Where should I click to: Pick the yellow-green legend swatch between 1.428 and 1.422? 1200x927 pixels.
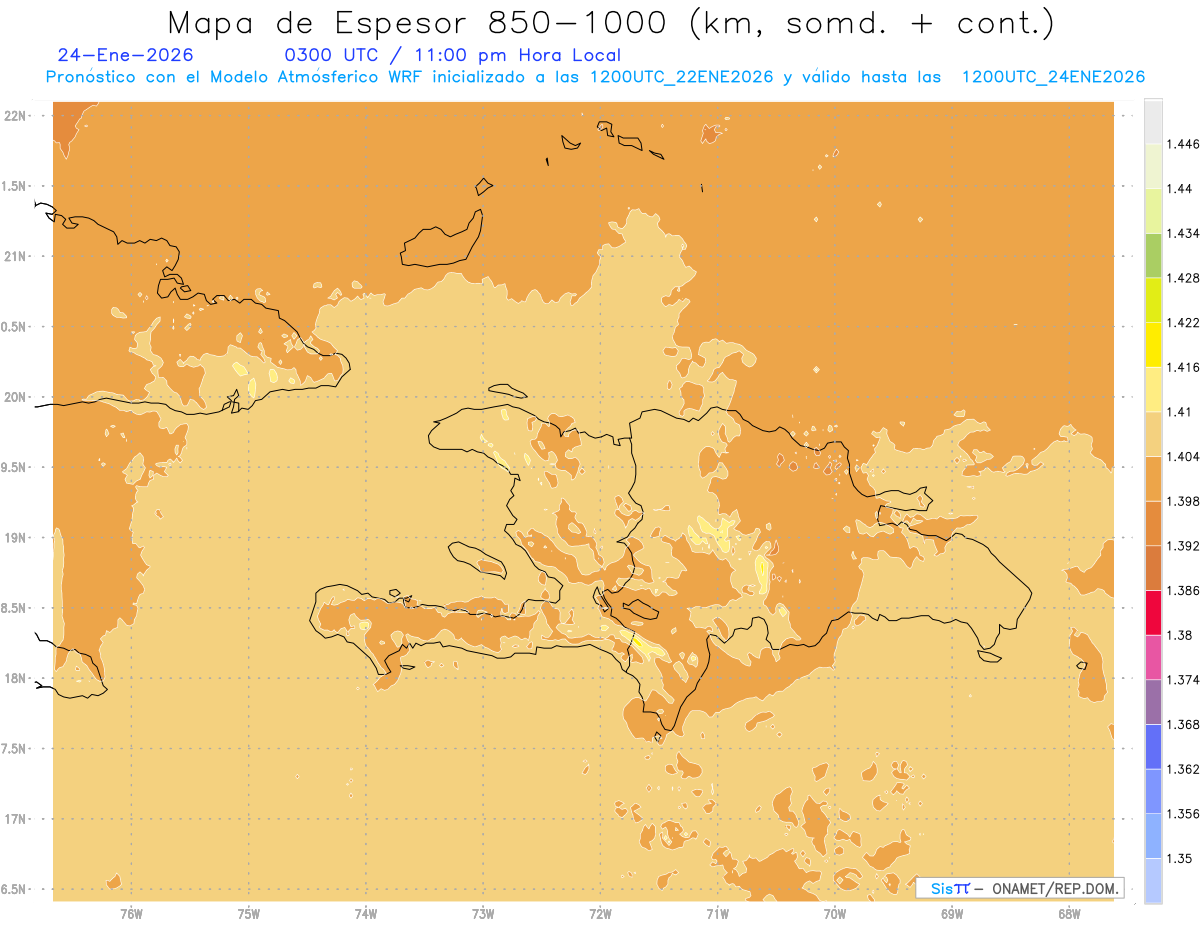(1153, 300)
